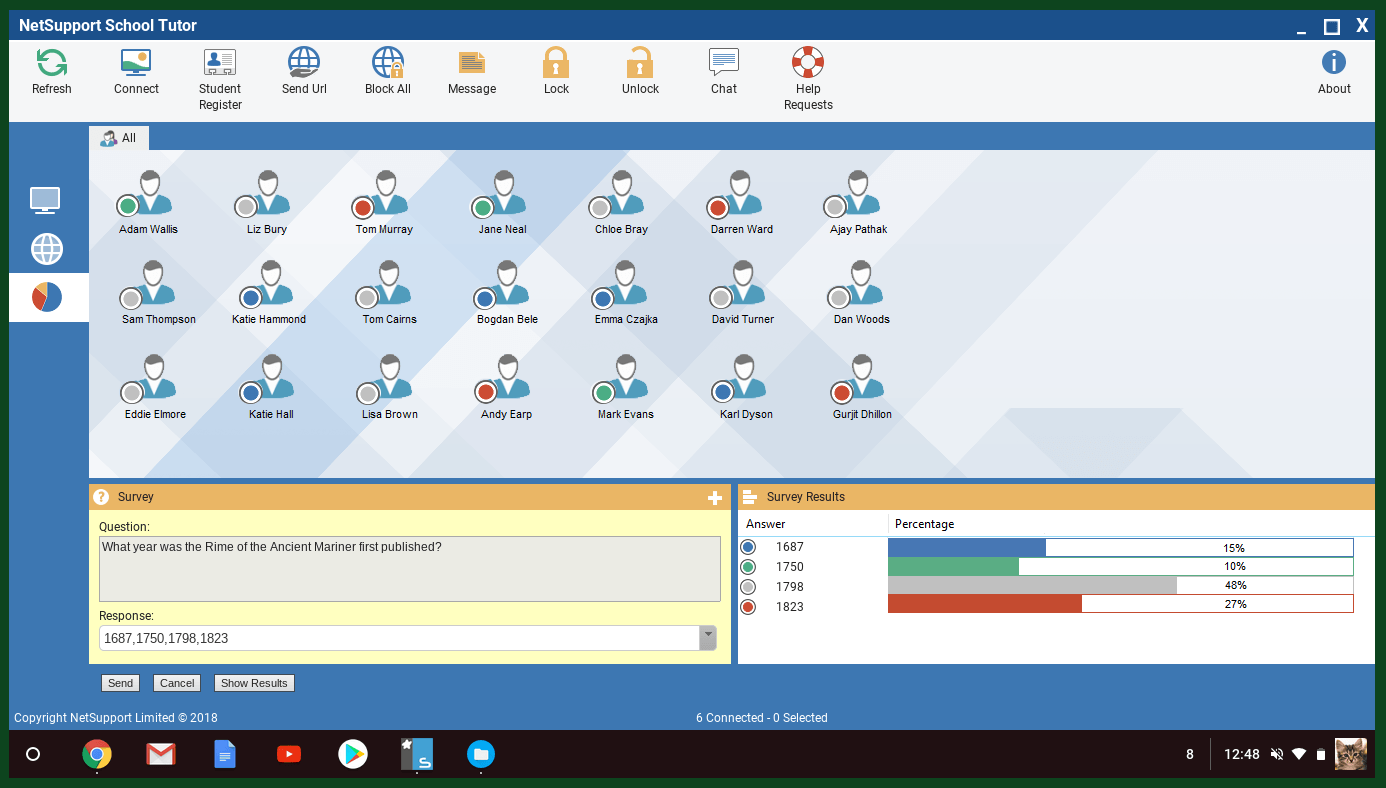This screenshot has width=1386, height=788.
Task: Click the red 27% result bar
Action: pyautogui.click(x=985, y=604)
